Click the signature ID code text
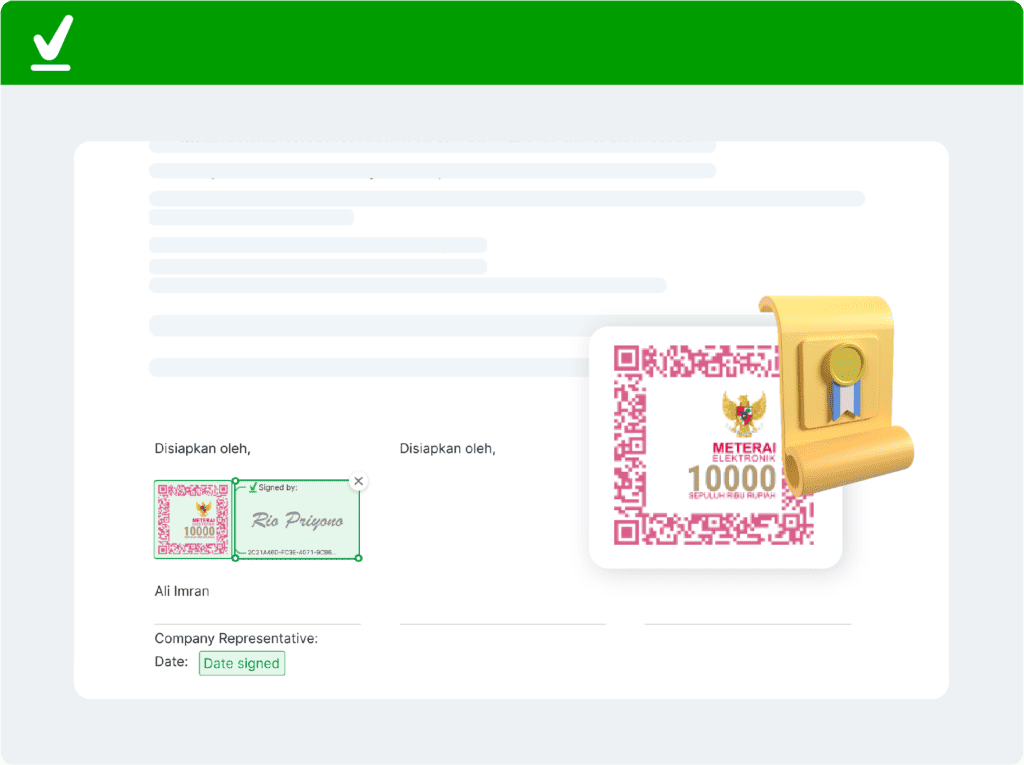This screenshot has width=1024, height=765. click(x=290, y=552)
